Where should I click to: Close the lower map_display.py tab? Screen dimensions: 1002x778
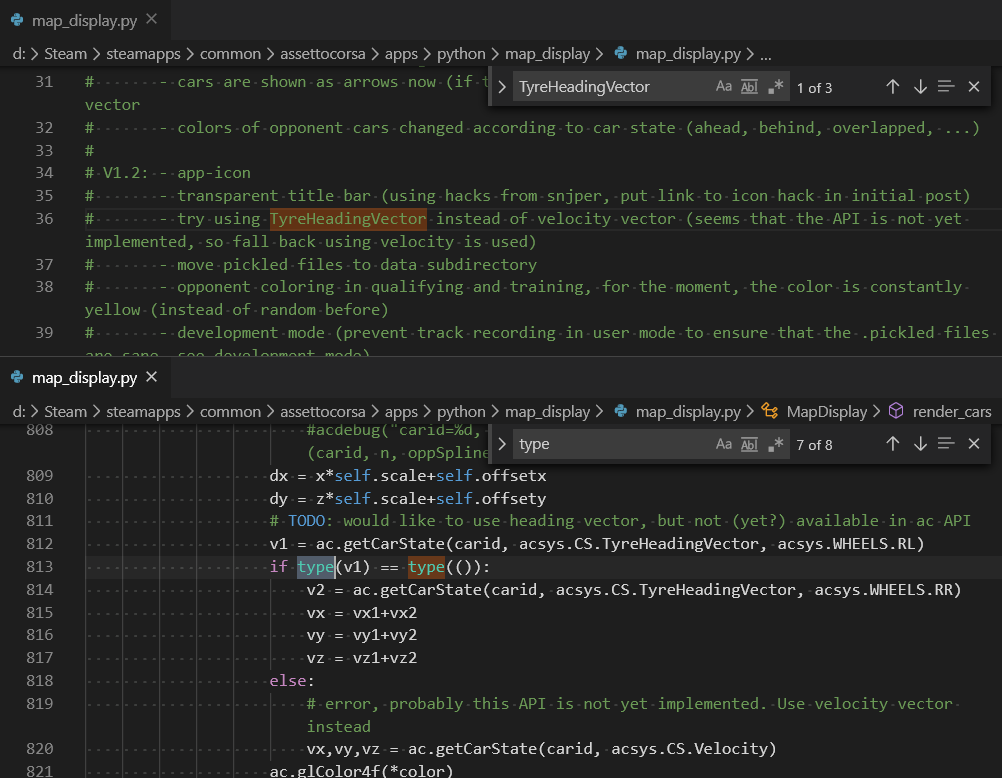(x=151, y=377)
